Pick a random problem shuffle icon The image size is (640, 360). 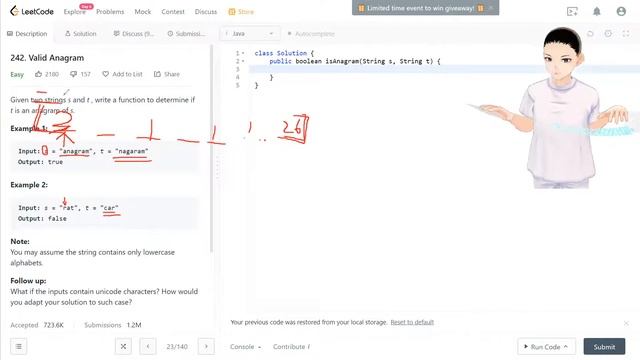(123, 347)
